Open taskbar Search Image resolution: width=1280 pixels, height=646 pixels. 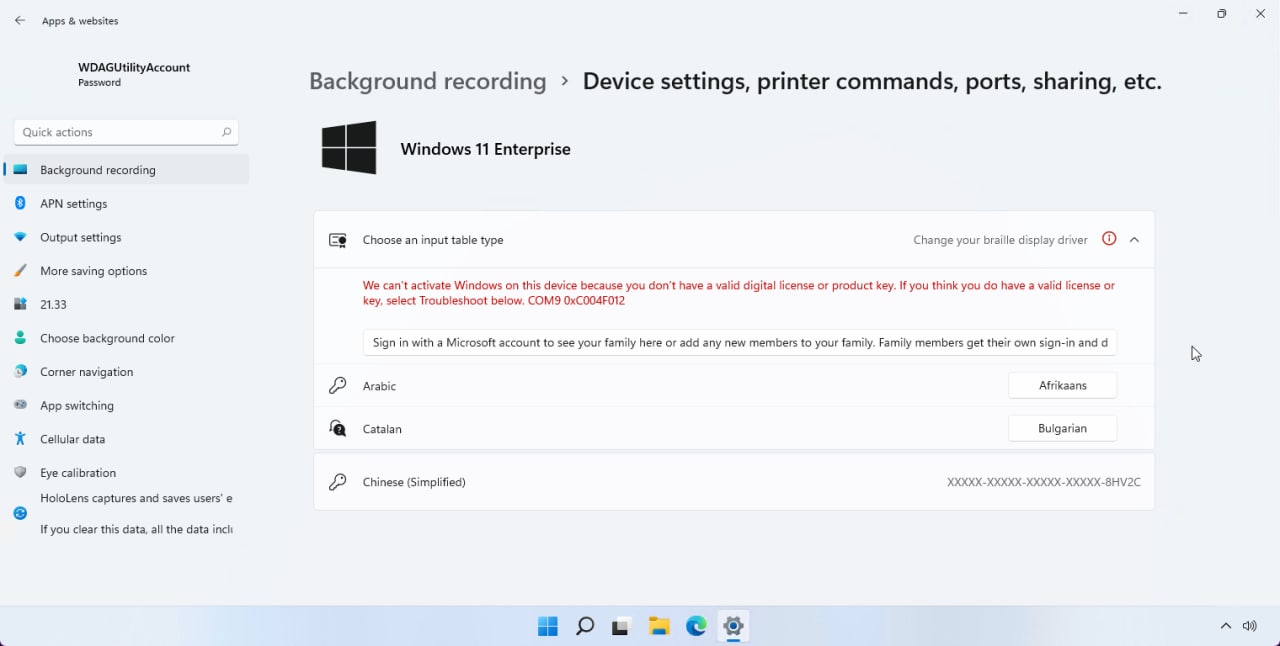(585, 626)
